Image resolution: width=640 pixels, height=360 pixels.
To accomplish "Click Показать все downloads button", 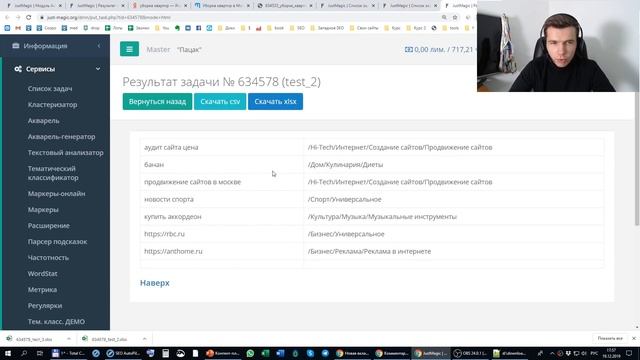I will tap(610, 338).
